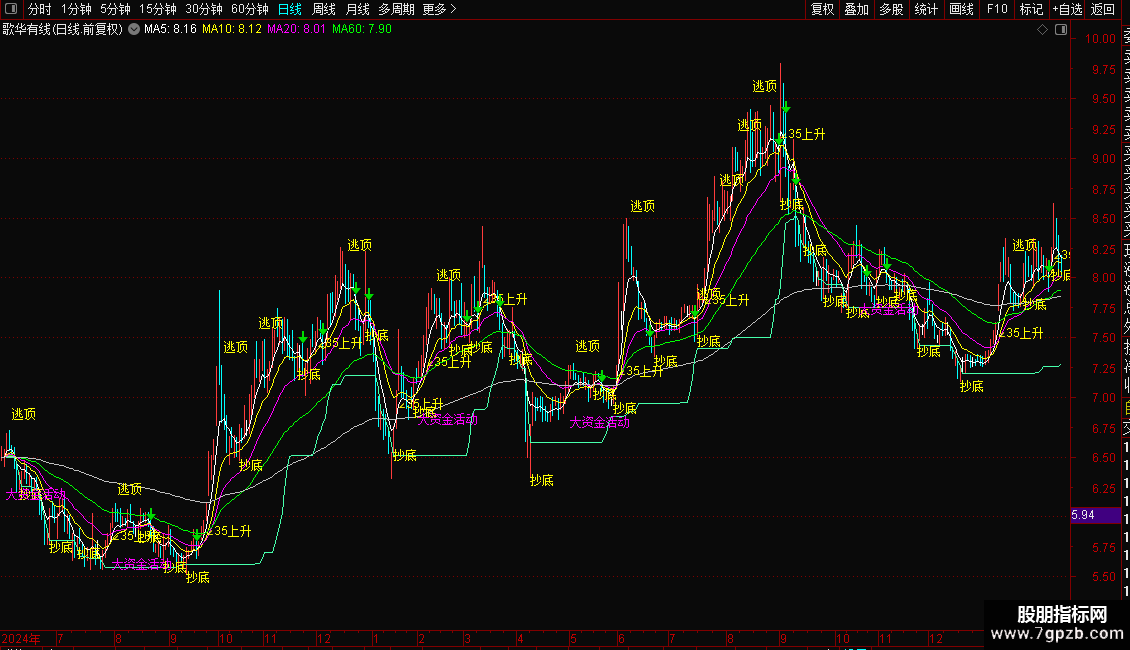Screen dimensions: 1130x650
Task: Click the 歌华有线(日线.前复权) chart title
Action: coord(63,30)
